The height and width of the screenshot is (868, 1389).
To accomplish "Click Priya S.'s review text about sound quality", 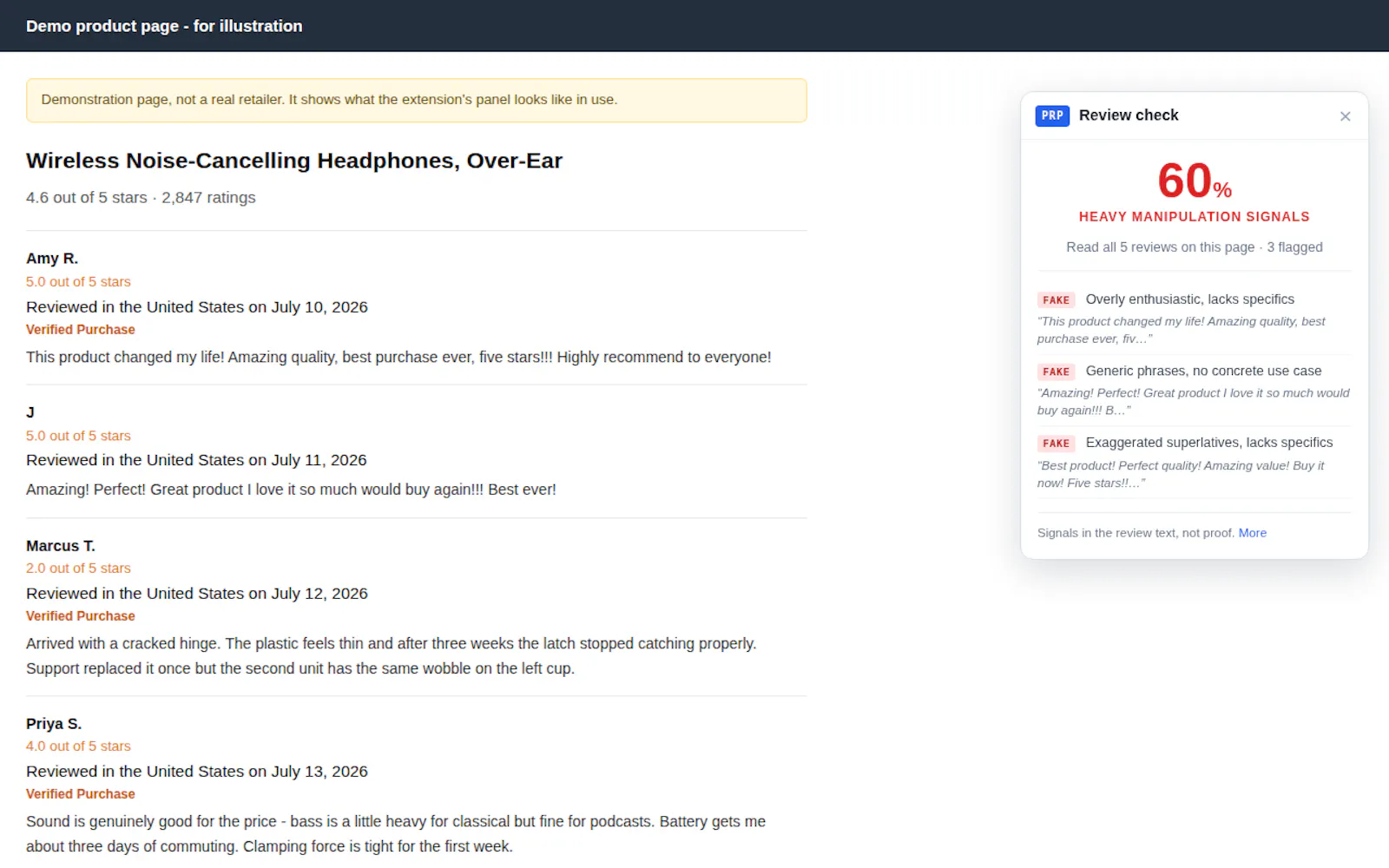I will 396,834.
